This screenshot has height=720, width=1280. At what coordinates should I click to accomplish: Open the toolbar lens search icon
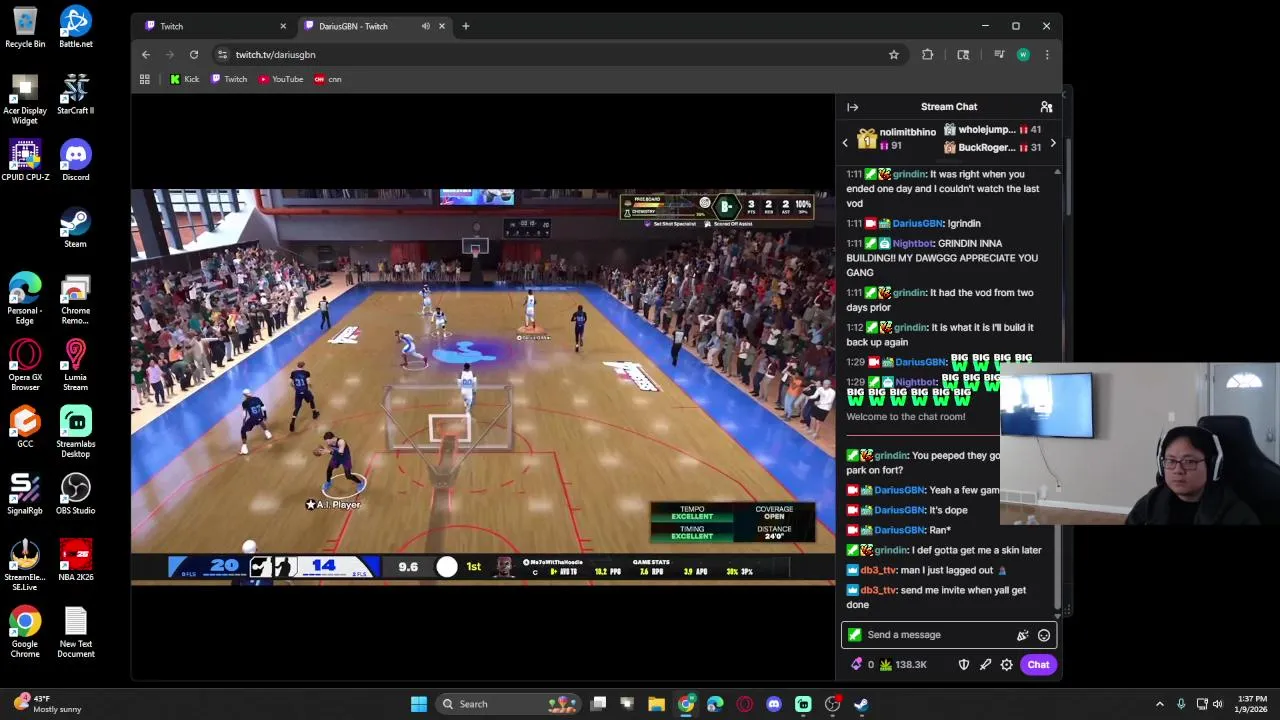963,55
